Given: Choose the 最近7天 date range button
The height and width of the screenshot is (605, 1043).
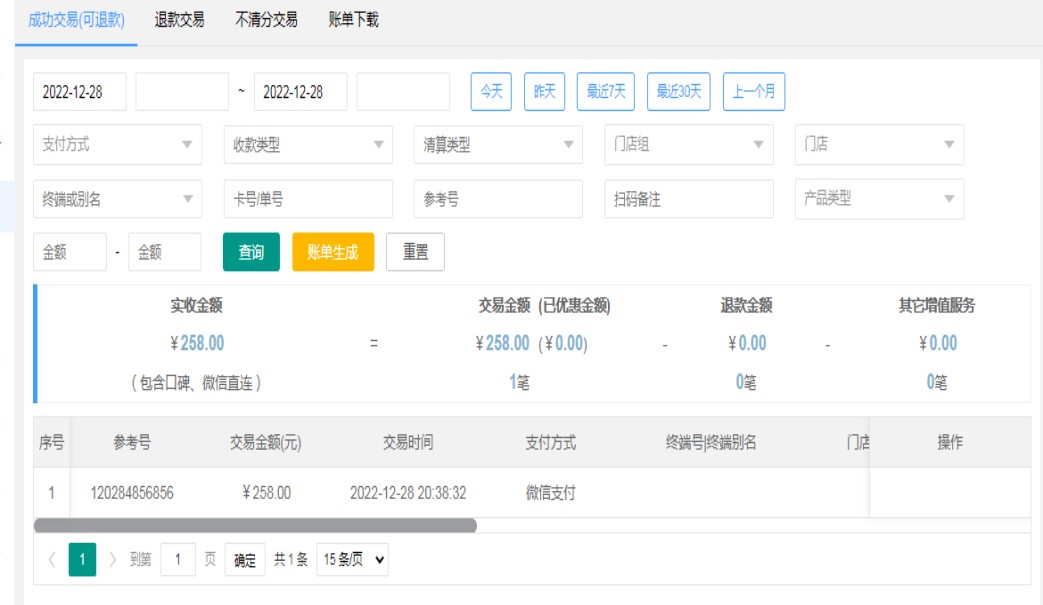Looking at the screenshot, I should [606, 92].
